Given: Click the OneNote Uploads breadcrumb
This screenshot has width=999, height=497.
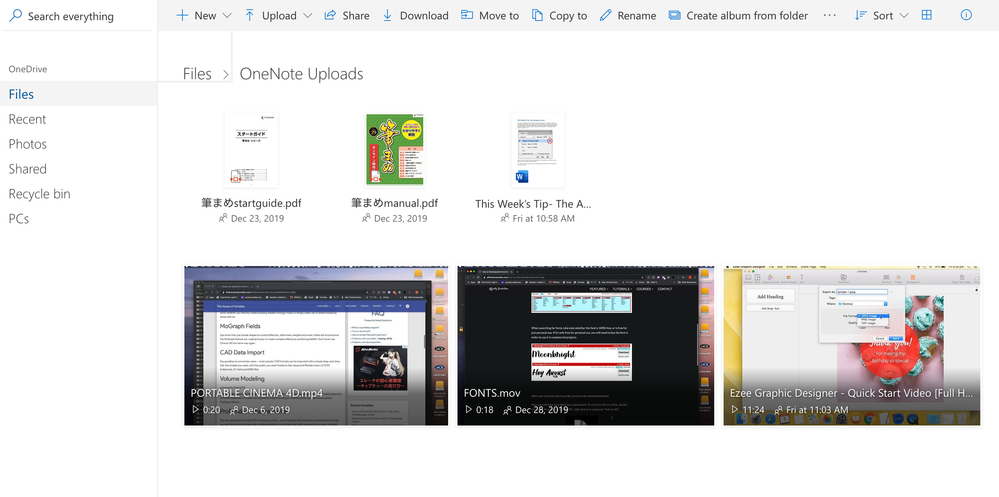Looking at the screenshot, I should point(301,74).
